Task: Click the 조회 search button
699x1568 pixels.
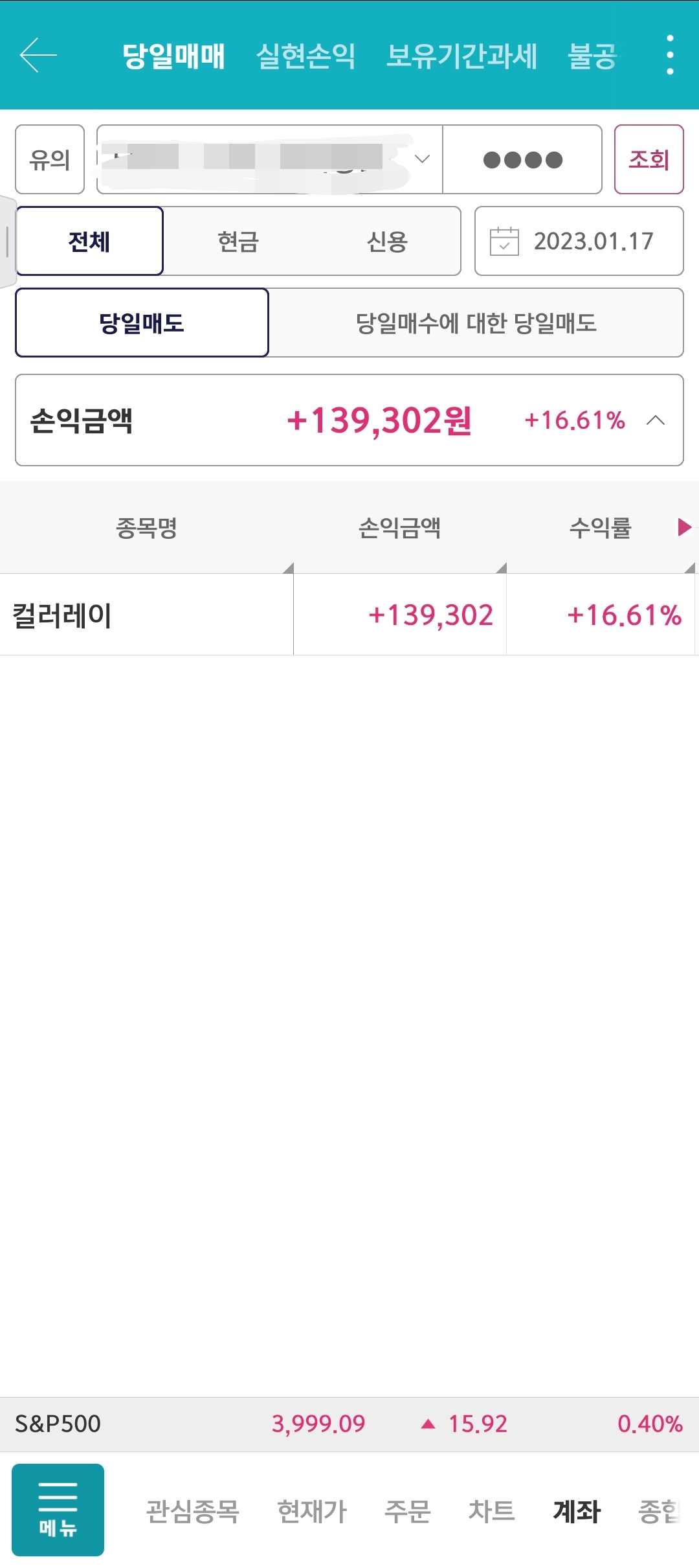Action: pos(649,159)
